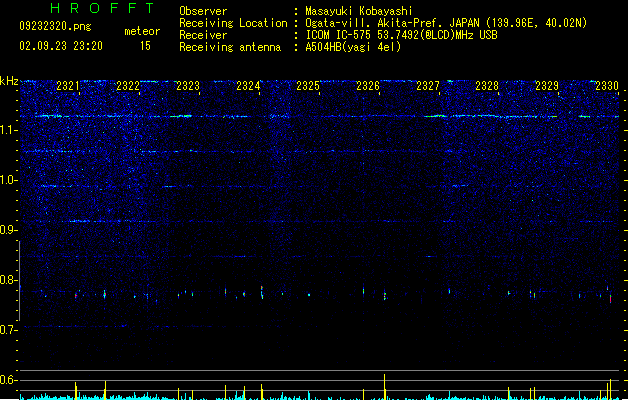The image size is (629, 400).
Task: Click the meteor count label
Action: (x=142, y=31)
